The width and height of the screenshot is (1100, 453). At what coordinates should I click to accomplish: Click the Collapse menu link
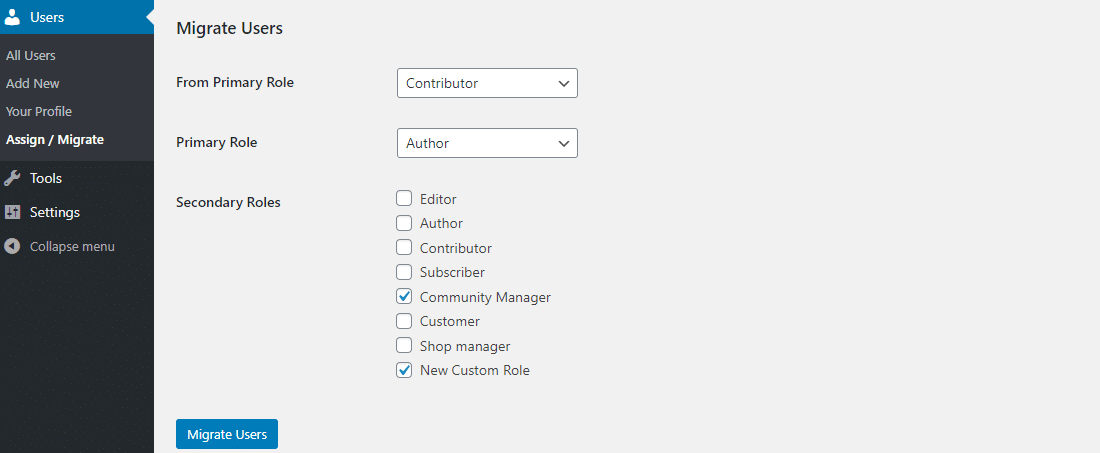tap(72, 246)
